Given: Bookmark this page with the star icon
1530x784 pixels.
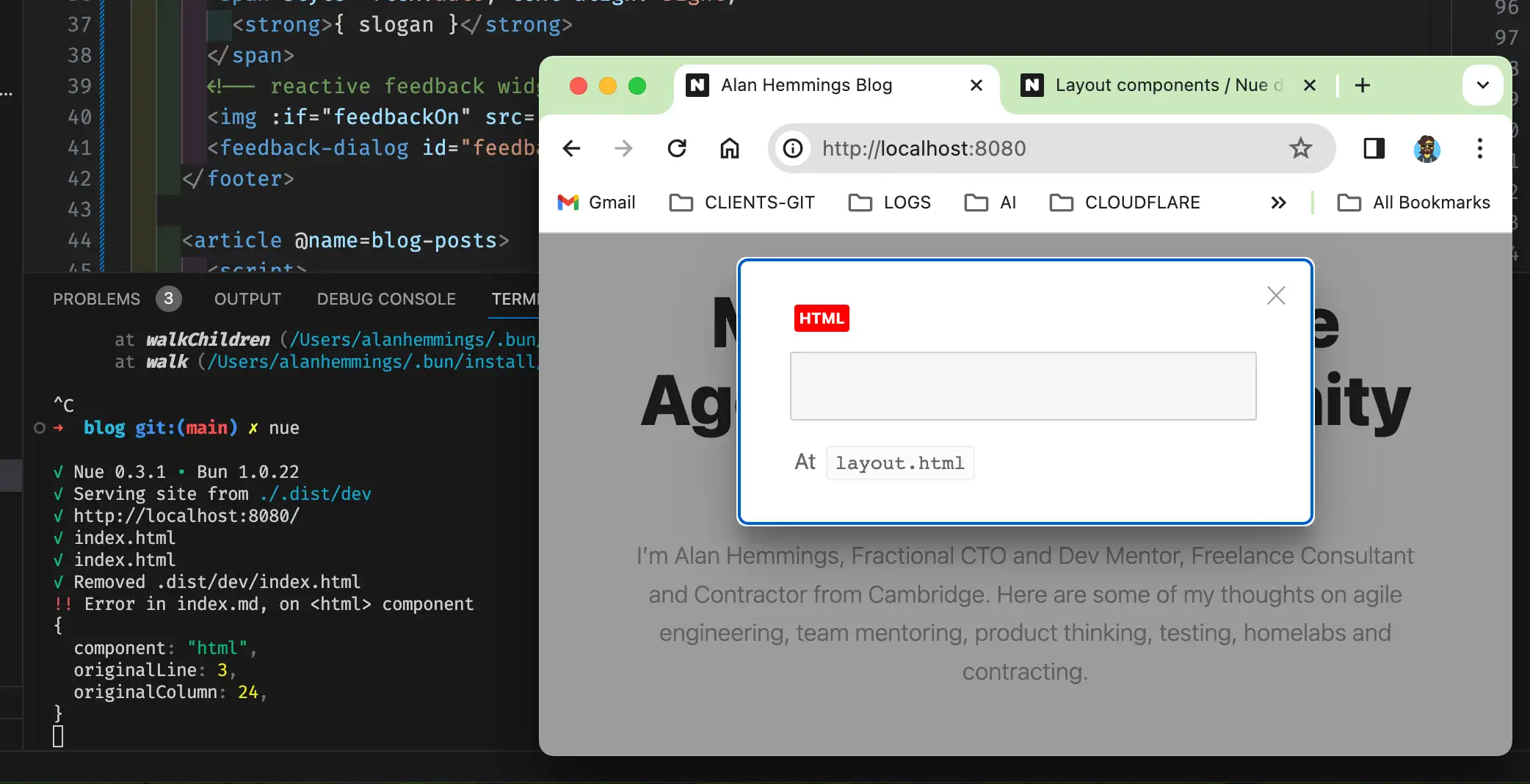Looking at the screenshot, I should click(1300, 148).
